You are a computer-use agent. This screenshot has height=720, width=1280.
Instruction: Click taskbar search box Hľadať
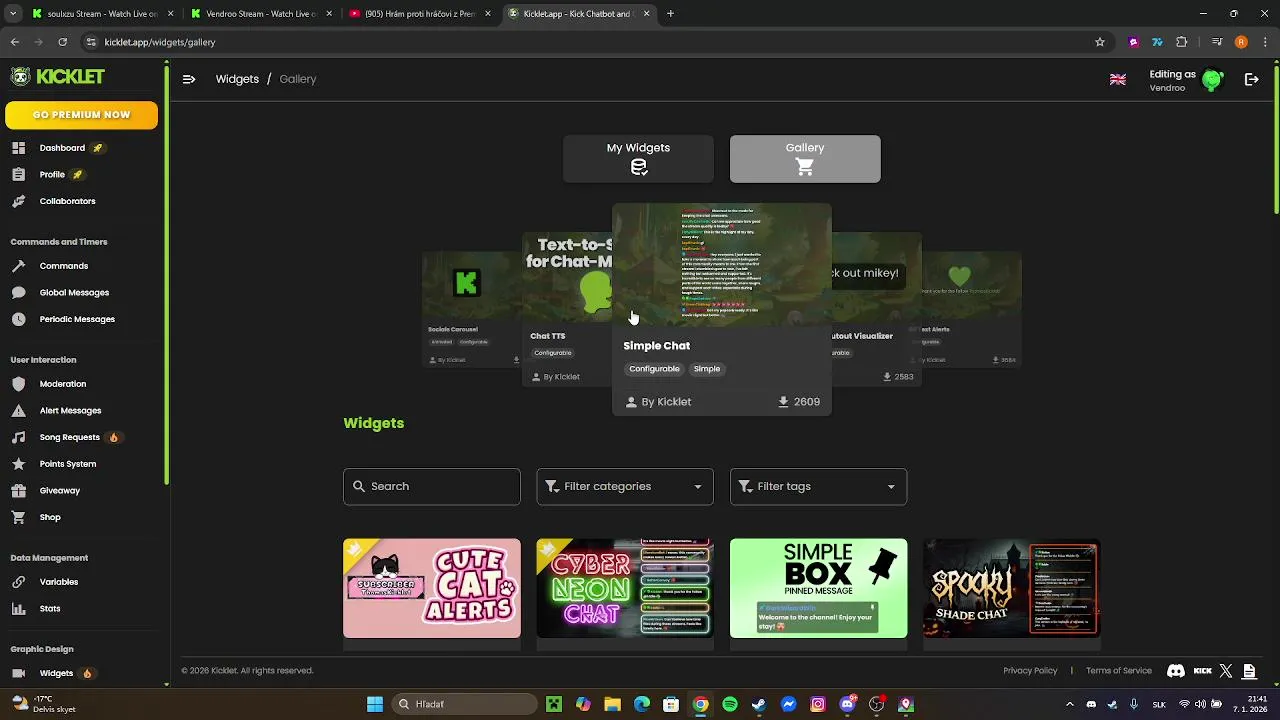(463, 704)
